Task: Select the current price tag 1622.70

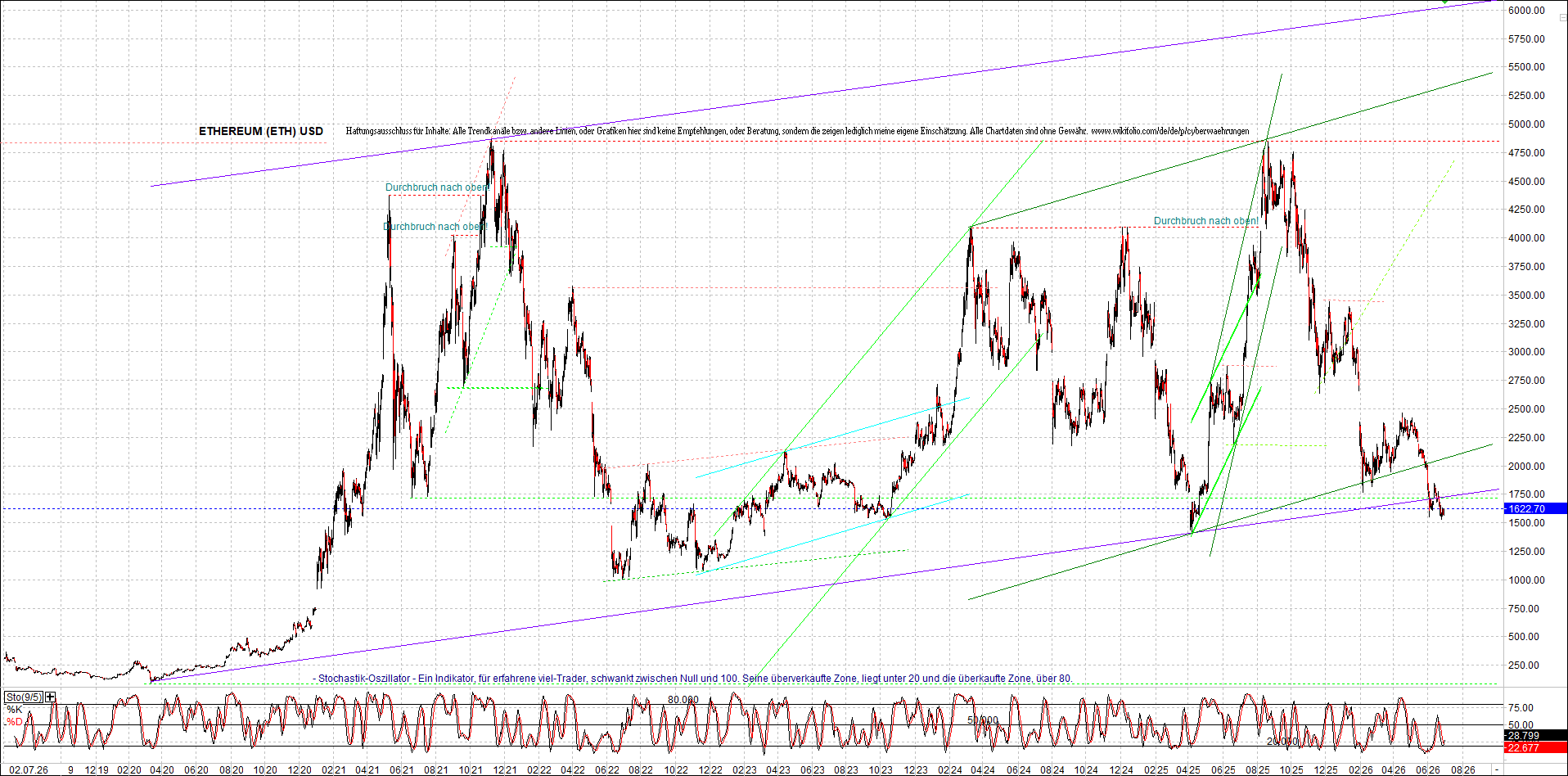Action: [1535, 508]
